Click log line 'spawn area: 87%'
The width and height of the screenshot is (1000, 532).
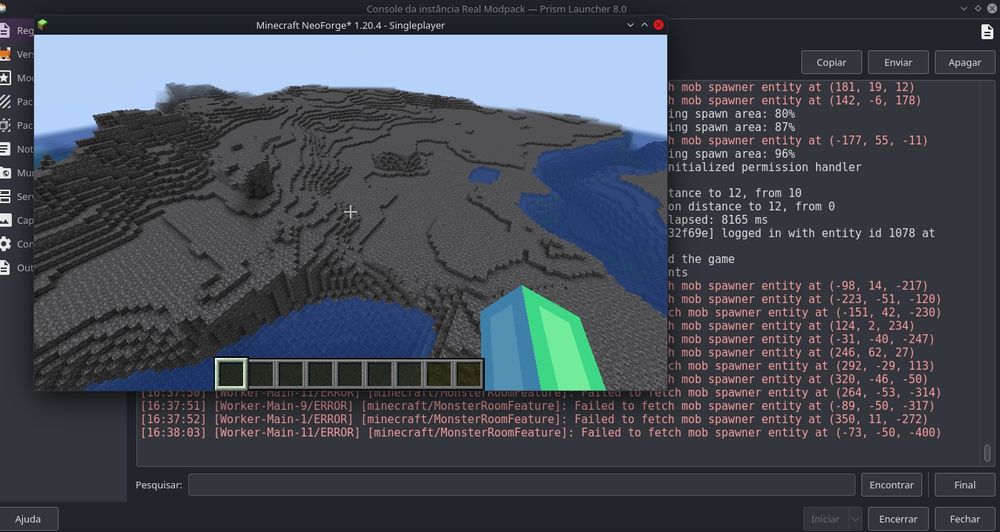(731, 127)
